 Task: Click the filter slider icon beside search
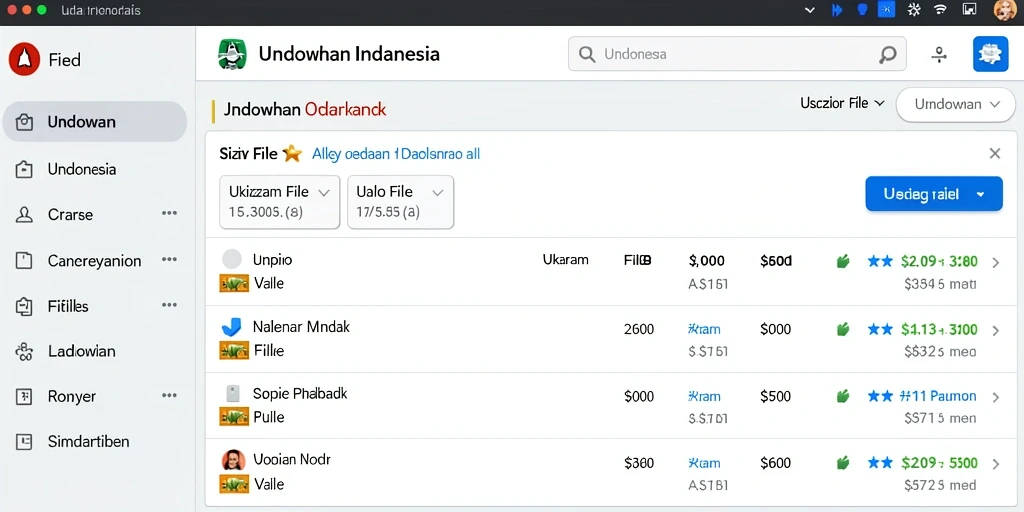pyautogui.click(x=939, y=55)
